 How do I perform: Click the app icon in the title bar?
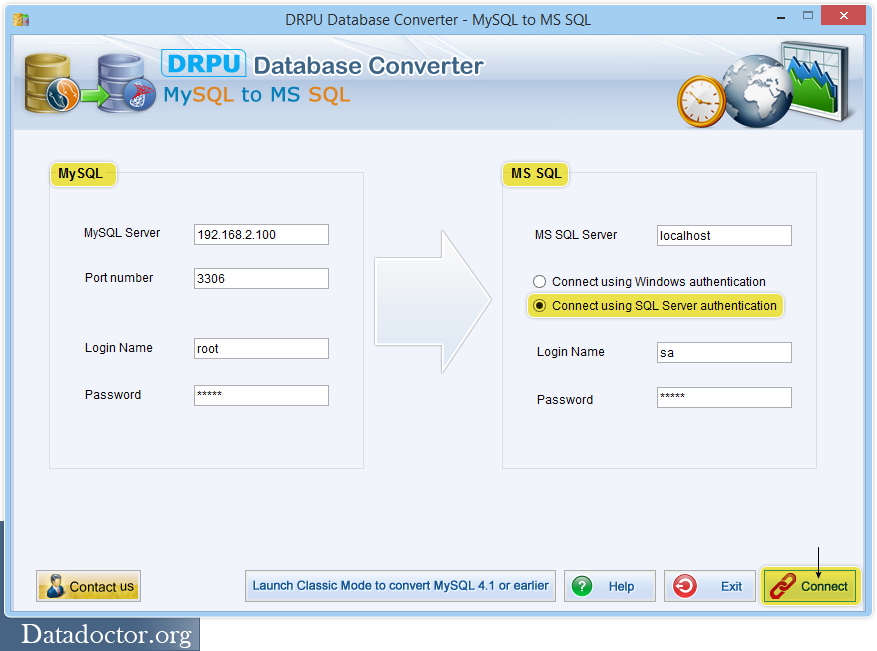tap(21, 20)
